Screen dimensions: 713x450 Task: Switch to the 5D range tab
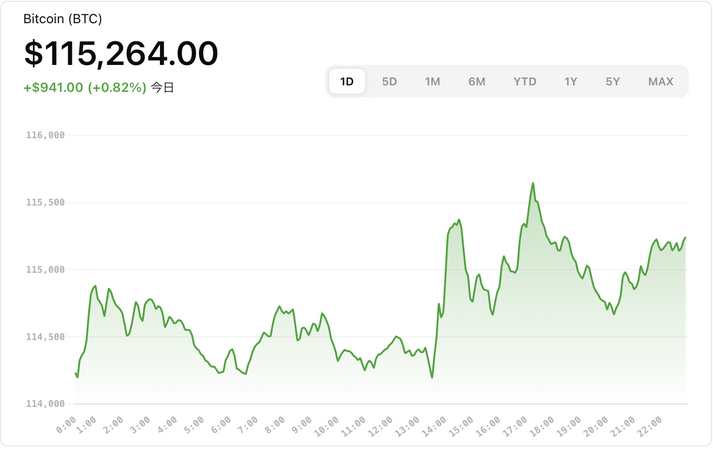pyautogui.click(x=389, y=81)
